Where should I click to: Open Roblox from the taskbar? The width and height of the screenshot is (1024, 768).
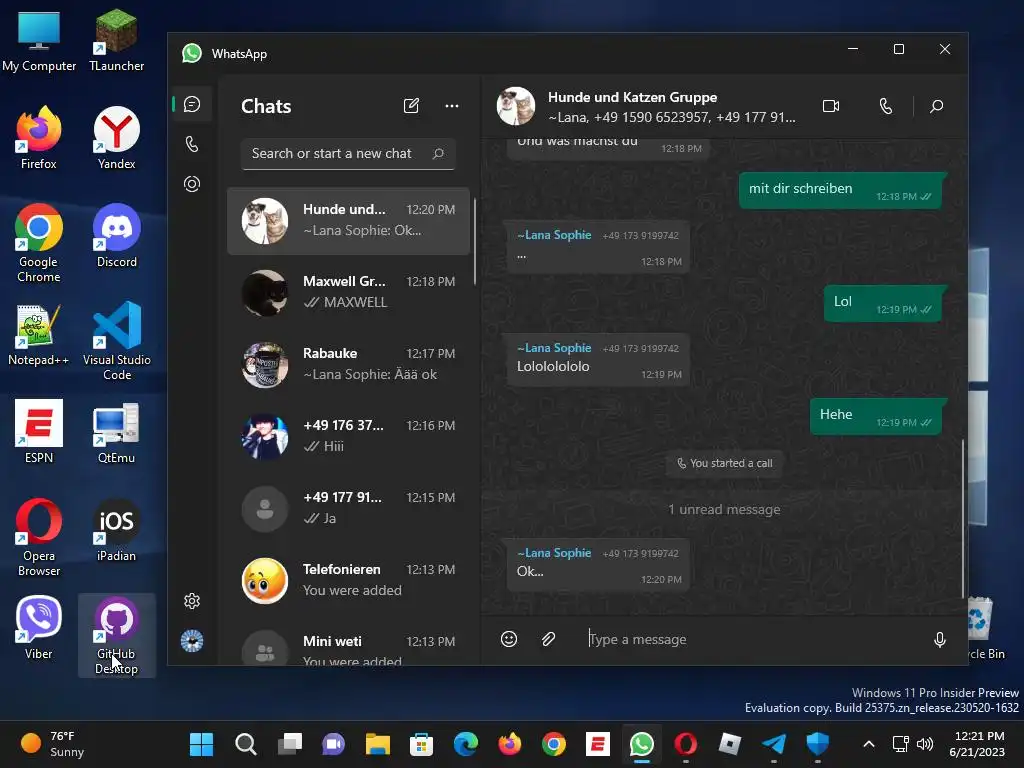[729, 744]
